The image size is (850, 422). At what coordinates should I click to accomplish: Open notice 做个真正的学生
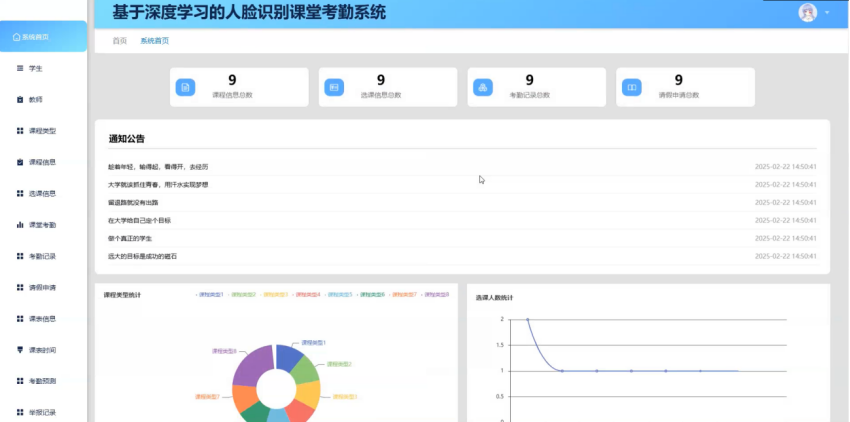(130, 238)
